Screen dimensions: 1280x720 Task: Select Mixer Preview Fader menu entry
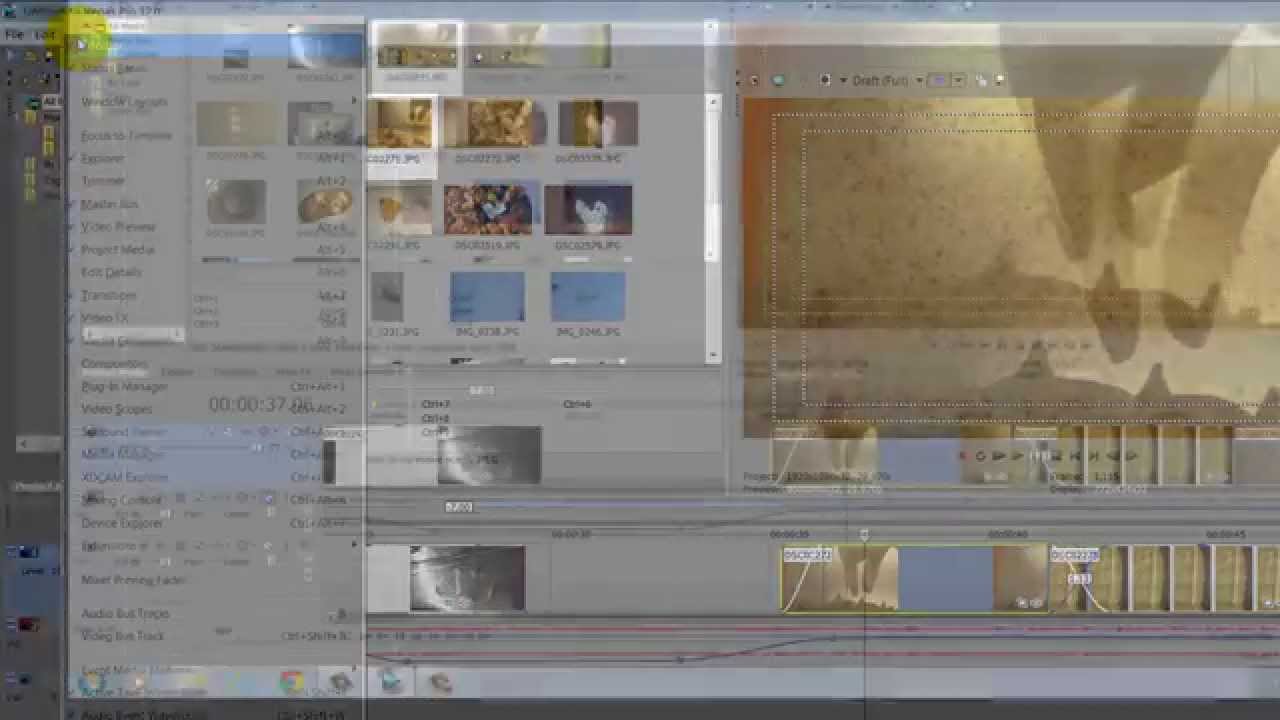pos(133,580)
